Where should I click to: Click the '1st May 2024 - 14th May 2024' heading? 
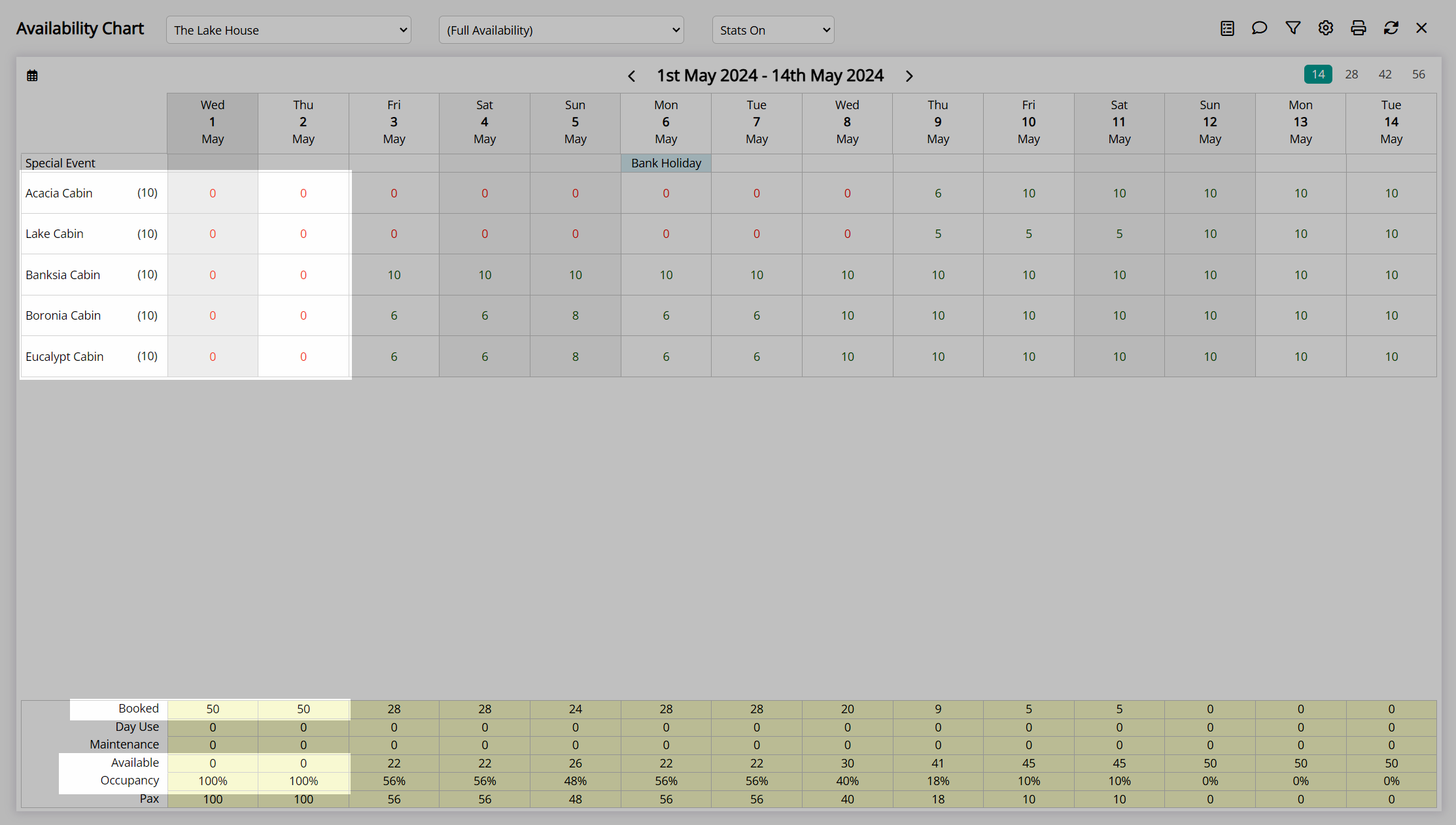coord(770,76)
